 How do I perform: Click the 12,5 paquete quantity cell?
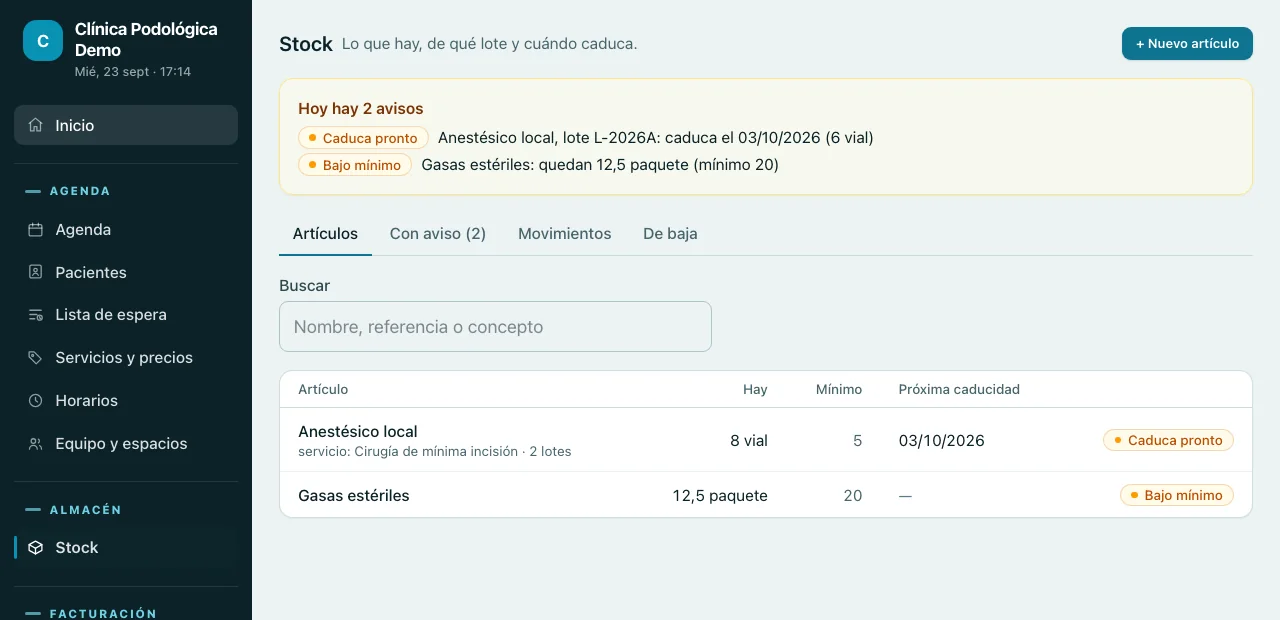point(720,496)
